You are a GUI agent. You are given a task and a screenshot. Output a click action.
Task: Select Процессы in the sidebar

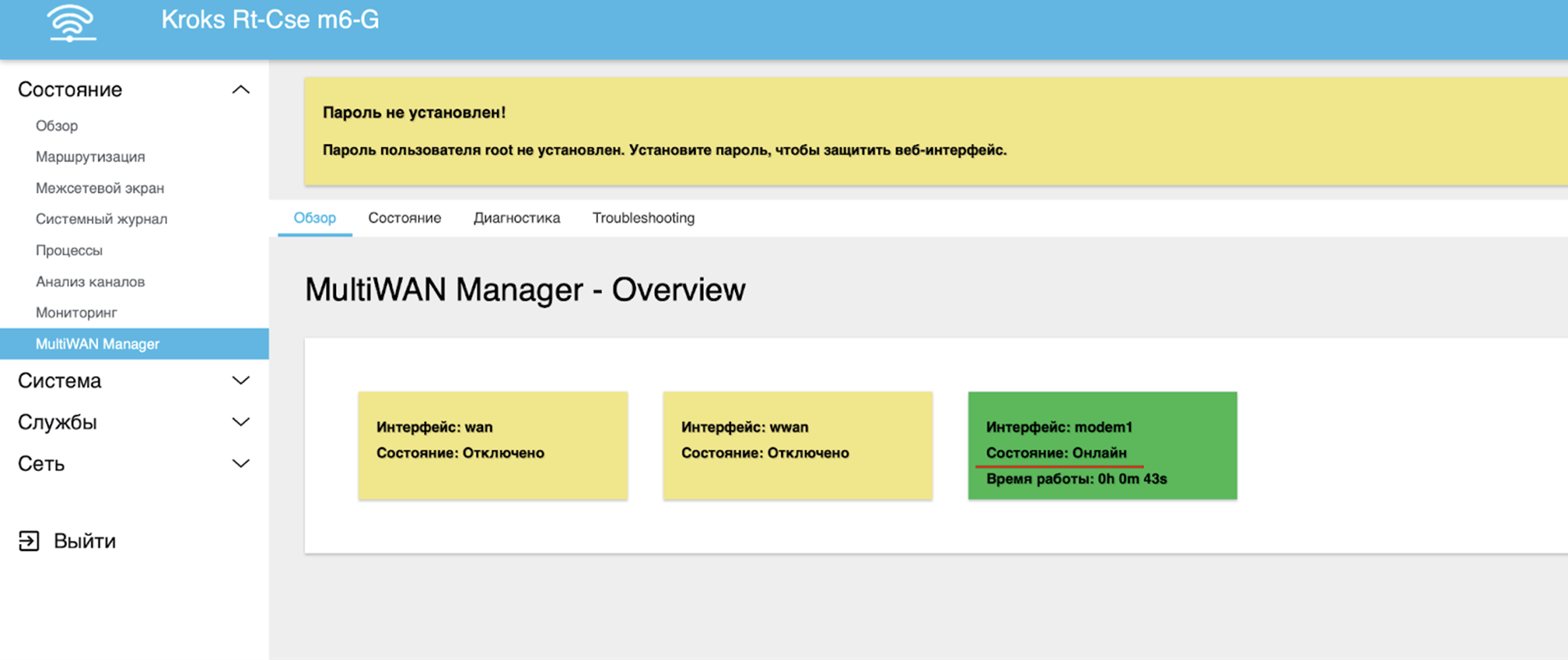69,250
